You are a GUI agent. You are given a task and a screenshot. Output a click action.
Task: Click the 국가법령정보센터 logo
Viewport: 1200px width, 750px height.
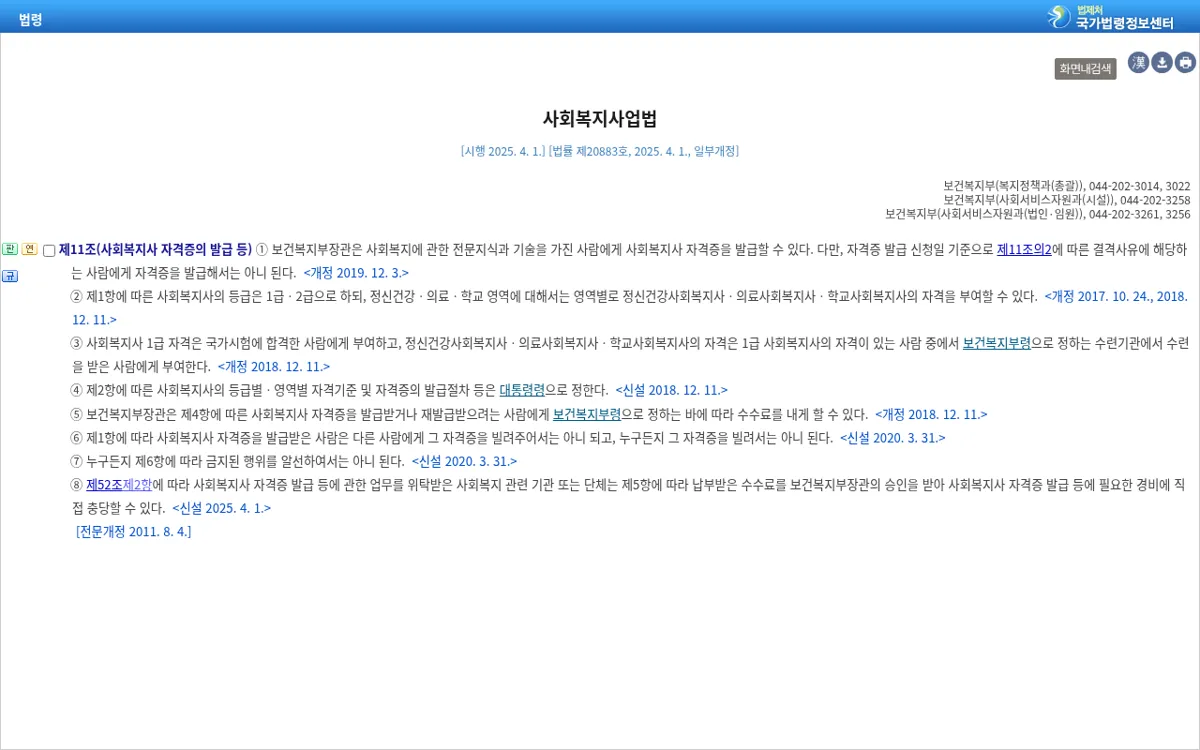tap(1111, 16)
